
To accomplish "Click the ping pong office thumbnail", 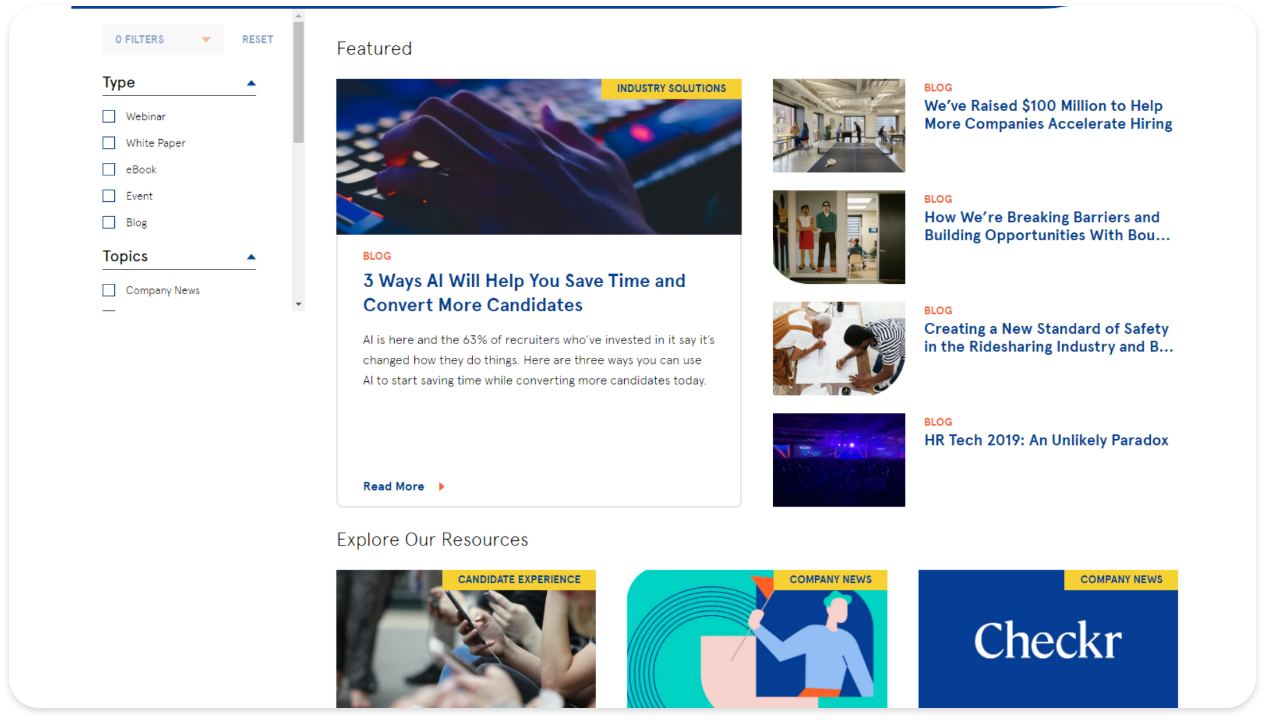I will [838, 126].
